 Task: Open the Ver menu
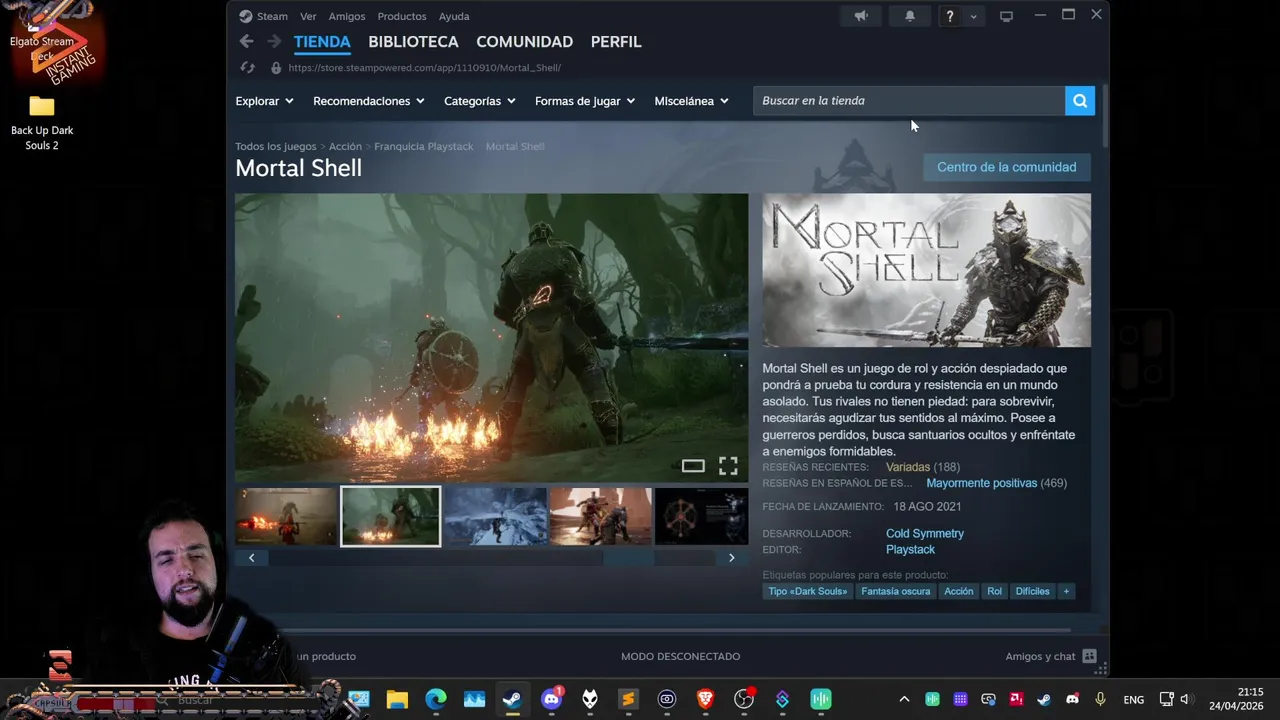coord(308,16)
